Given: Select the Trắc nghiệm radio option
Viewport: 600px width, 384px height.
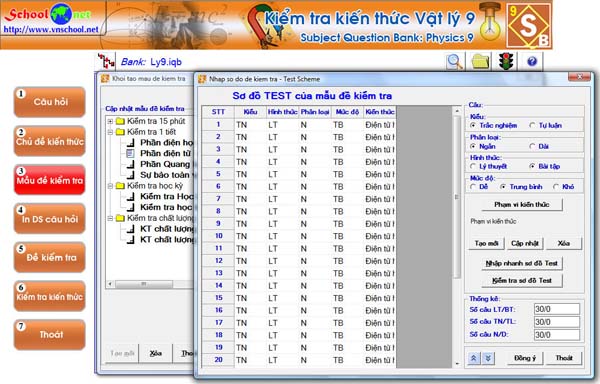Looking at the screenshot, I should 473,125.
